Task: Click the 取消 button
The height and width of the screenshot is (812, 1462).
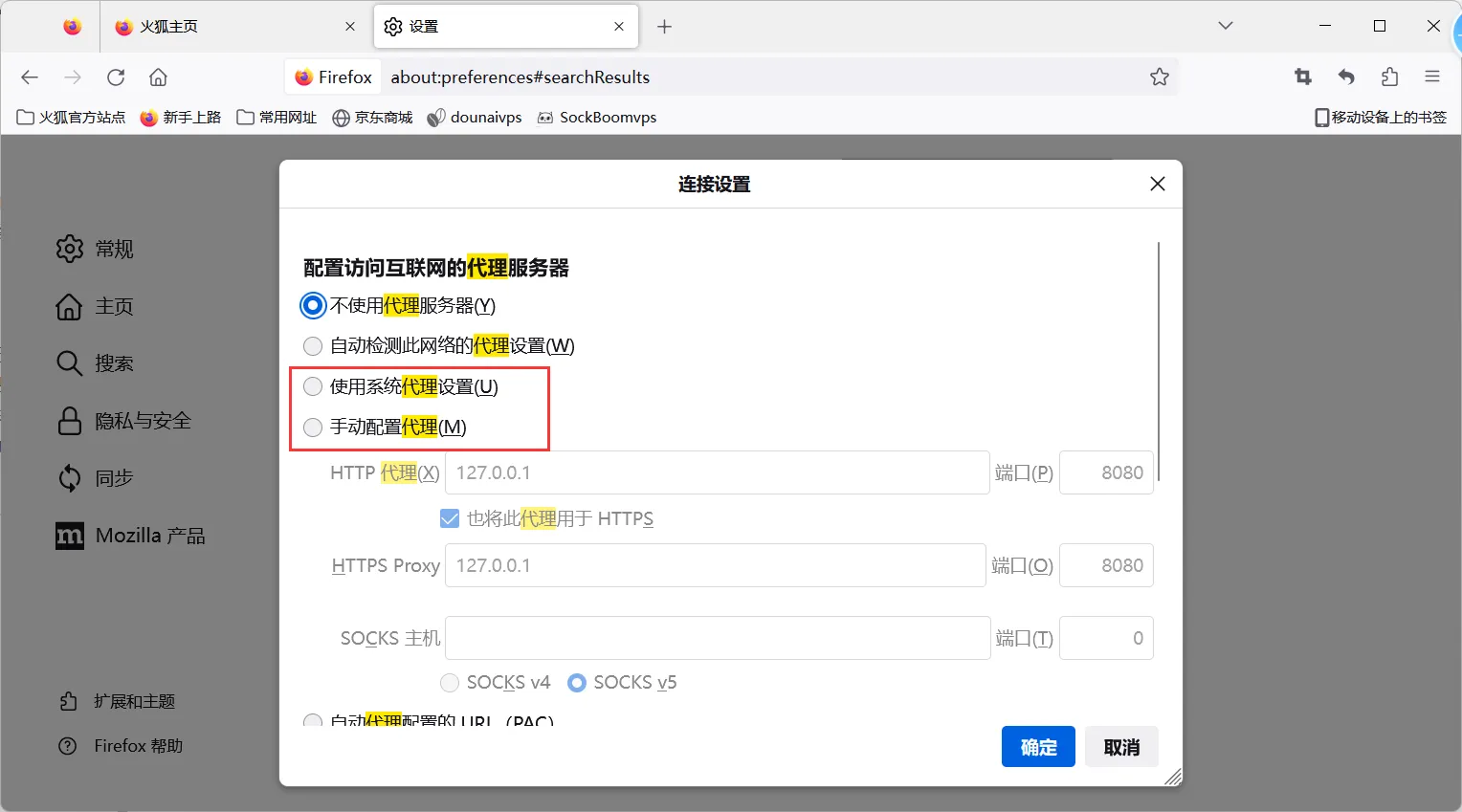Action: (x=1121, y=747)
